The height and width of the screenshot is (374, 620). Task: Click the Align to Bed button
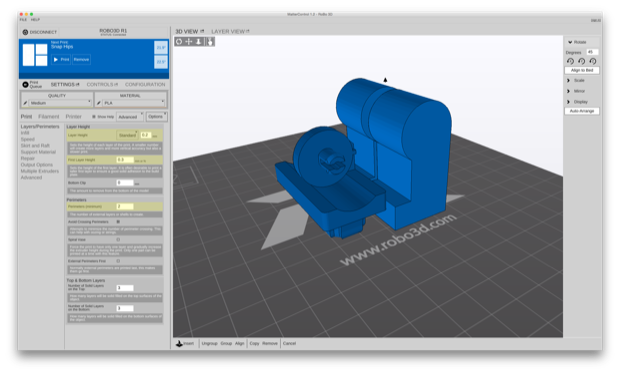(582, 70)
